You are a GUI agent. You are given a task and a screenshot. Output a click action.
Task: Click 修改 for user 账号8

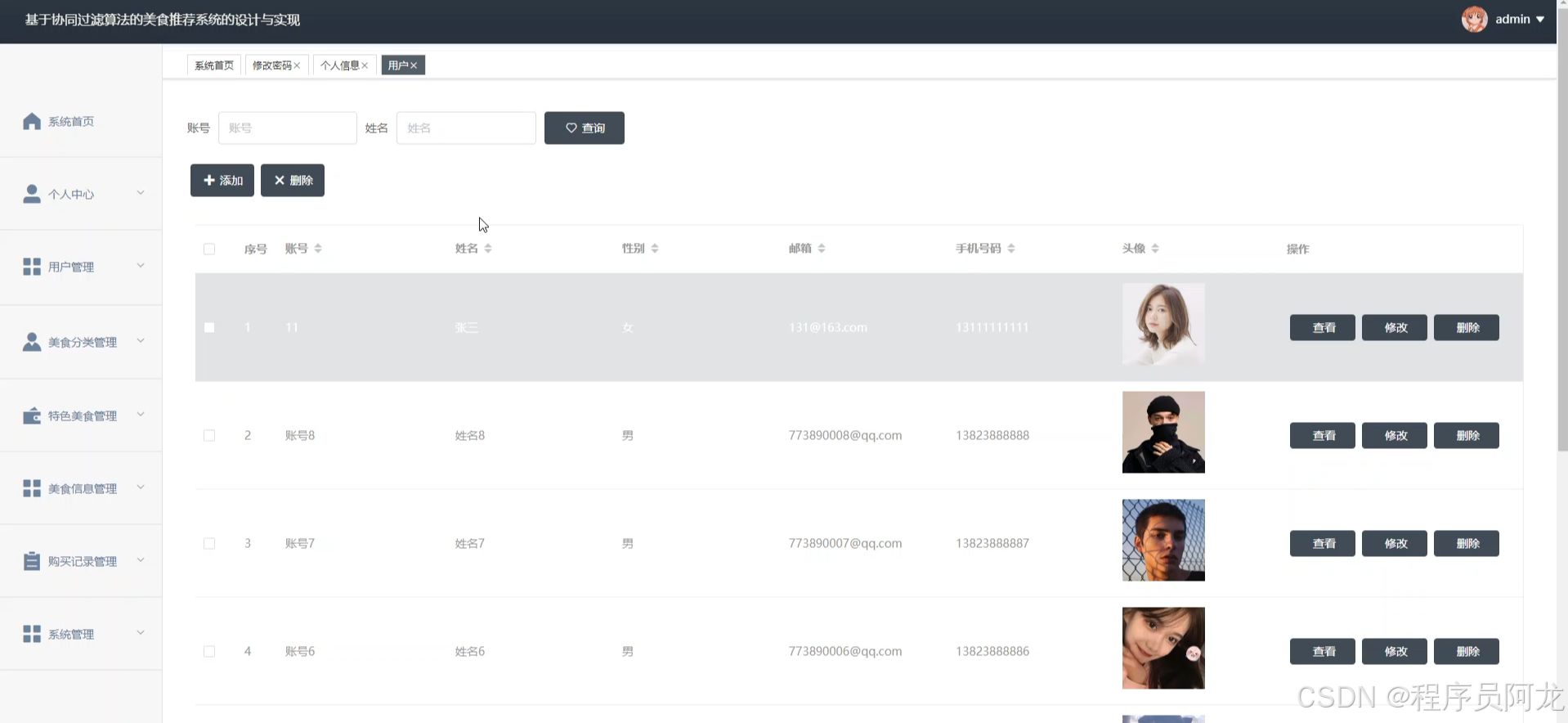point(1395,435)
